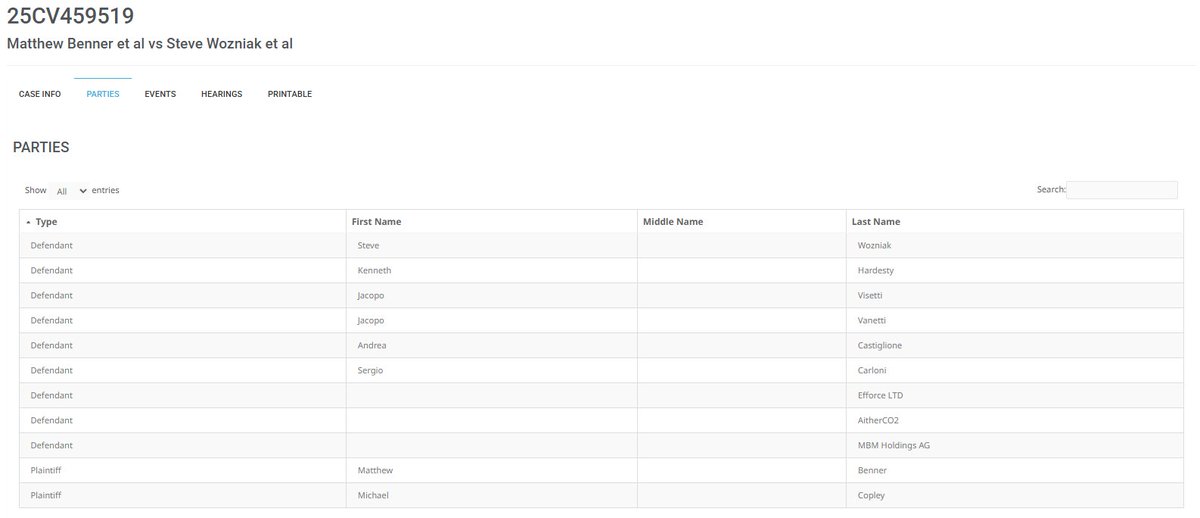Click the last name Vanetti cell
This screenshot has width=1200, height=518.
tap(1015, 321)
